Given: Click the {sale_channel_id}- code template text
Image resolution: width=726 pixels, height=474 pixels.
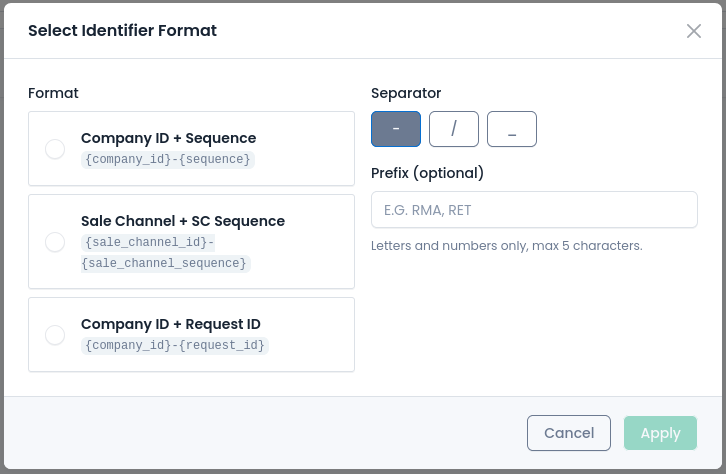Looking at the screenshot, I should (149, 243).
